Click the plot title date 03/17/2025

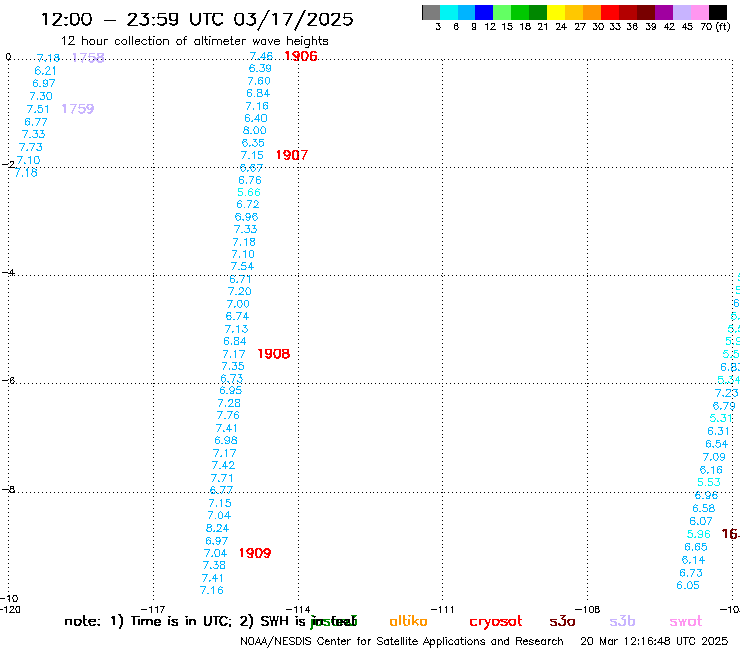(293, 19)
